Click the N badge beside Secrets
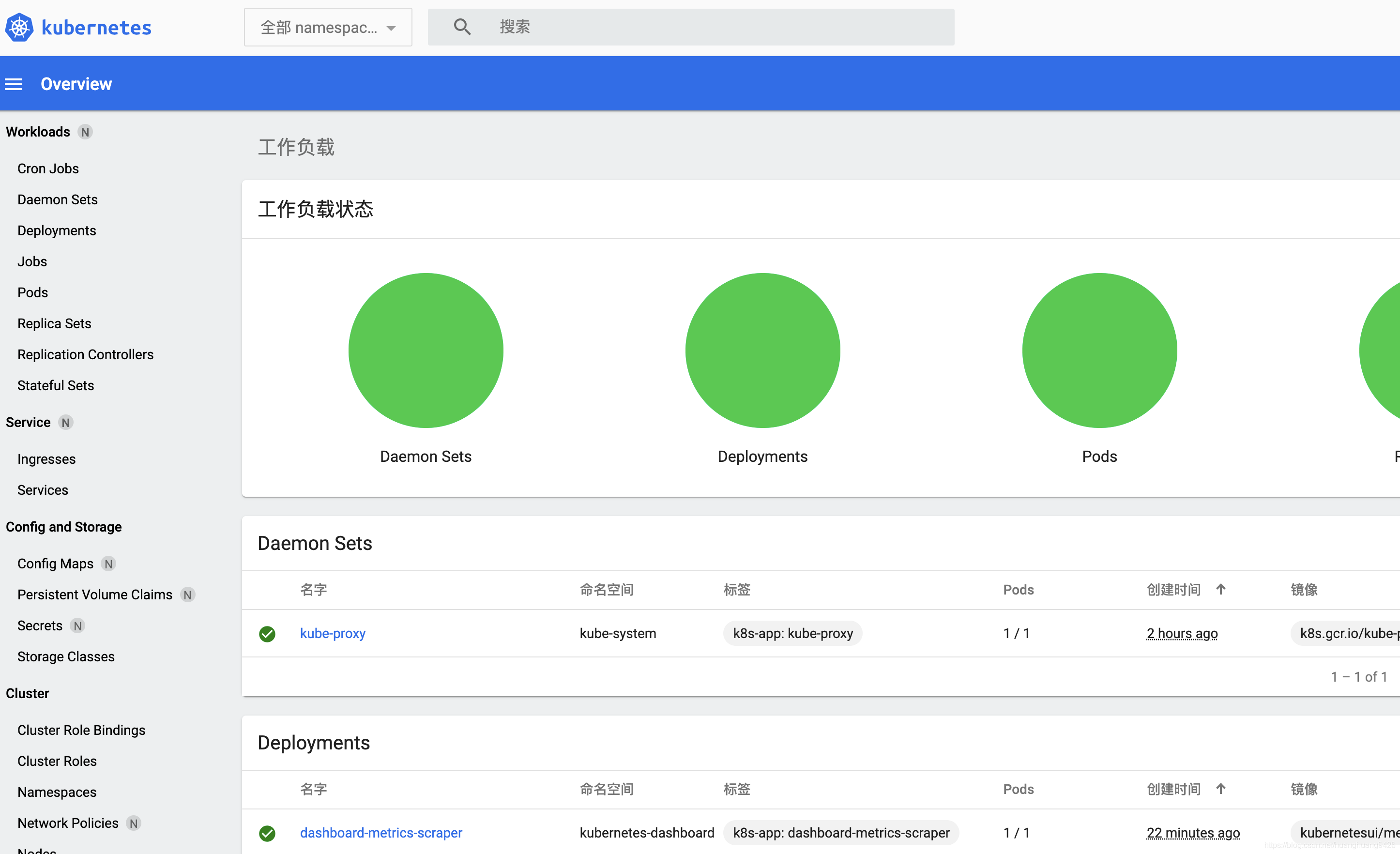The image size is (1400, 854). (78, 625)
